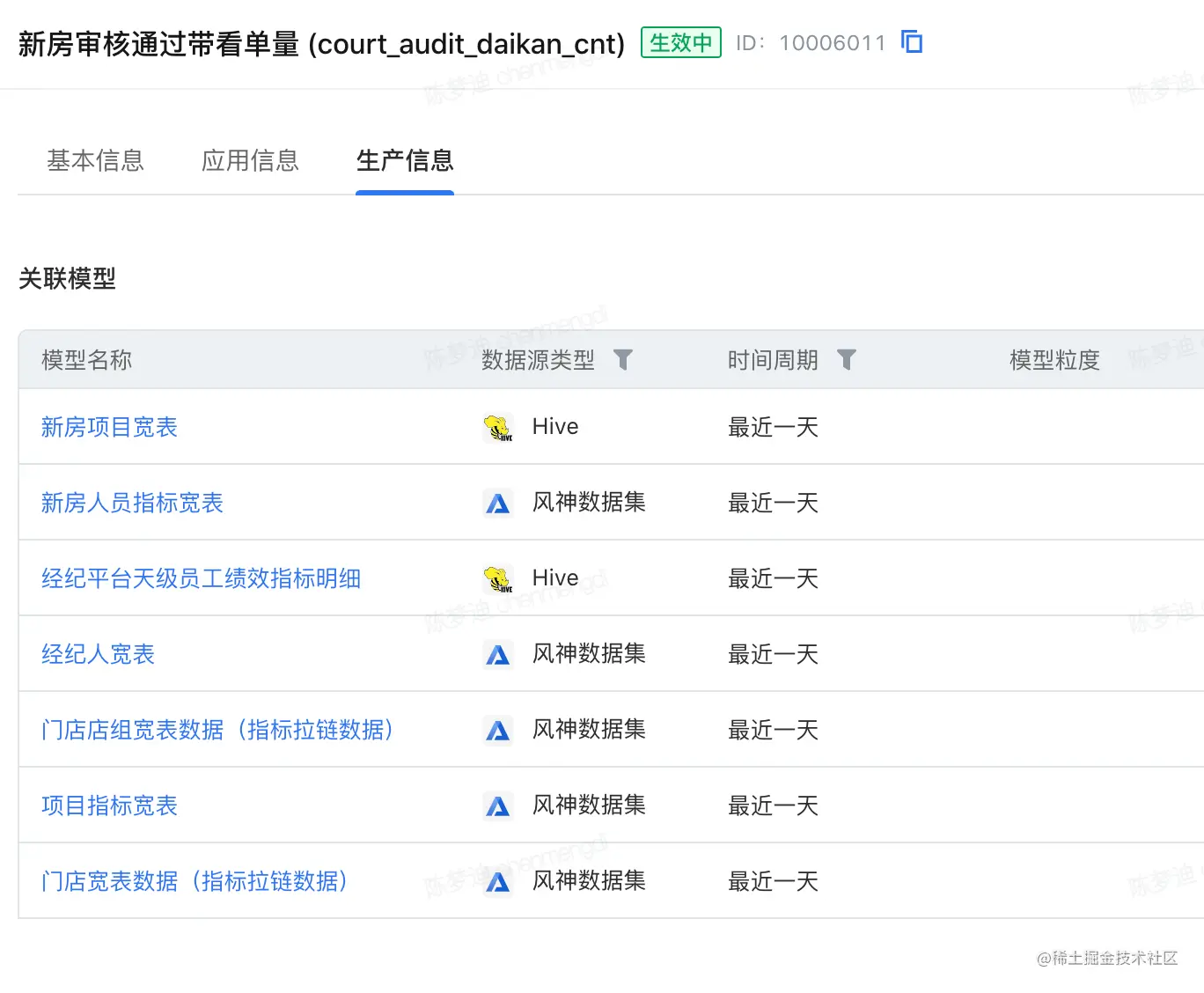Click the 风神数据集 icon in 项目指标宽表 row
1204x993 pixels.
pos(498,806)
